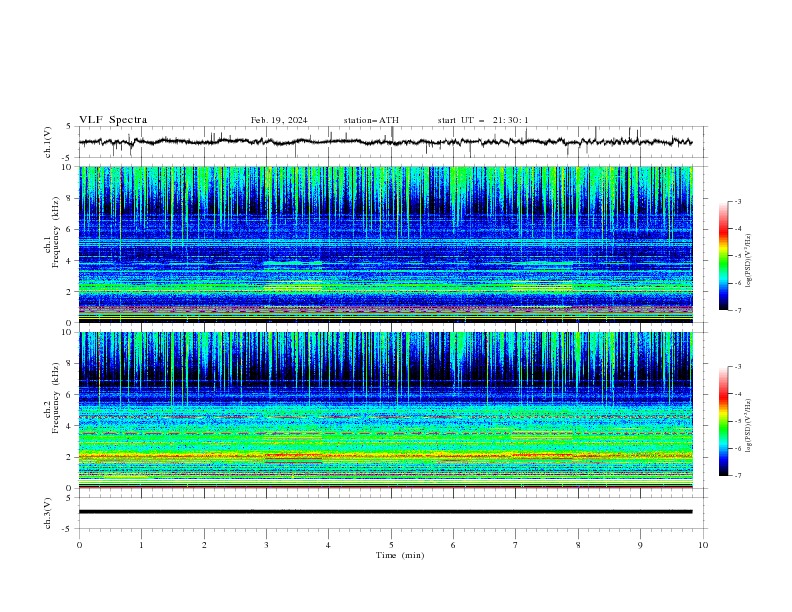
Task: Click the time axis tick label "9"
Action: tap(640, 545)
